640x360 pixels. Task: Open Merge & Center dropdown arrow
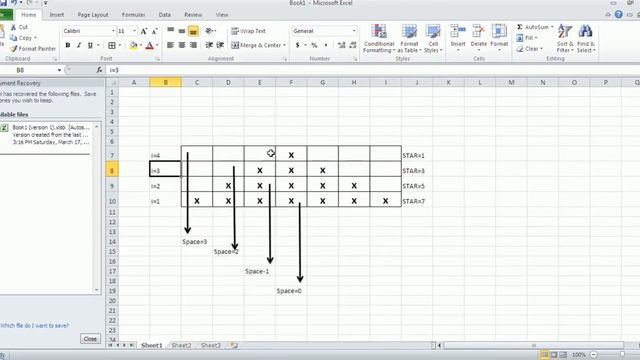click(284, 45)
